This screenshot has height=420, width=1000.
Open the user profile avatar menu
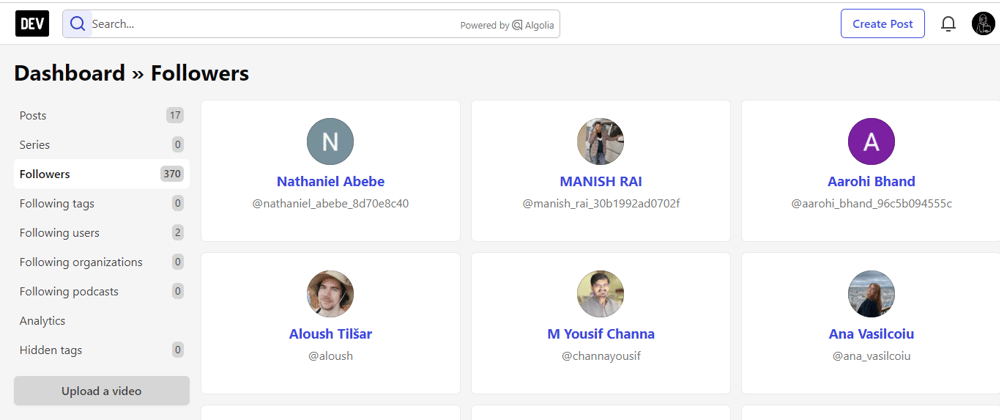pyautogui.click(x=983, y=24)
